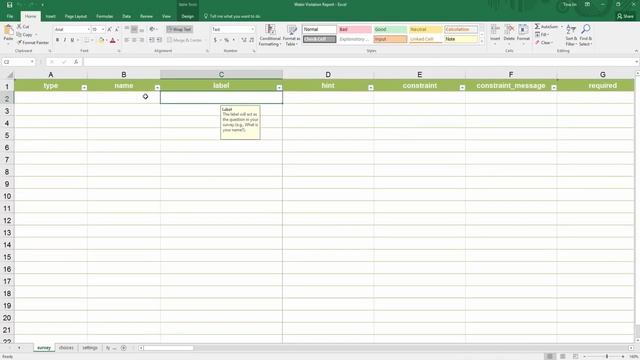The image size is (640, 360).
Task: Open filter dropdown for constraint_message column
Action: coord(554,87)
